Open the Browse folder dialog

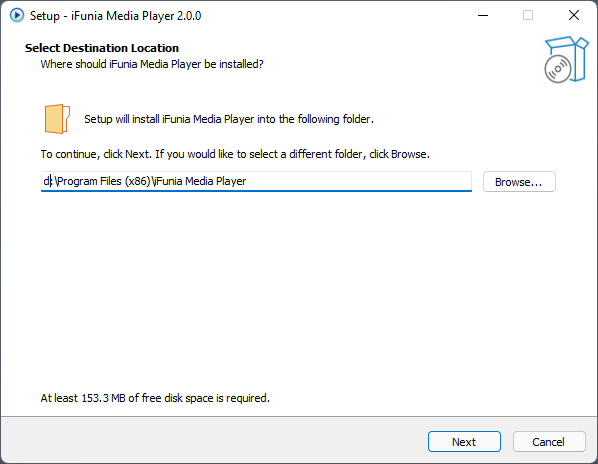click(519, 182)
